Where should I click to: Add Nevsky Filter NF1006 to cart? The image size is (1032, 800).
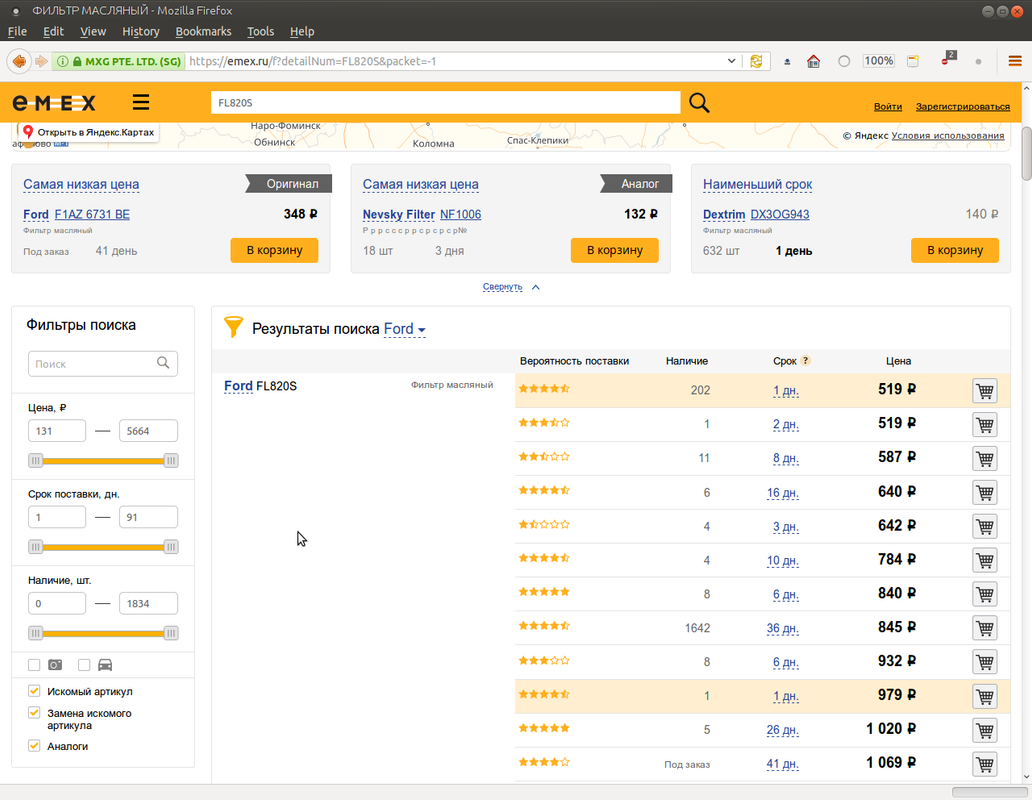615,250
